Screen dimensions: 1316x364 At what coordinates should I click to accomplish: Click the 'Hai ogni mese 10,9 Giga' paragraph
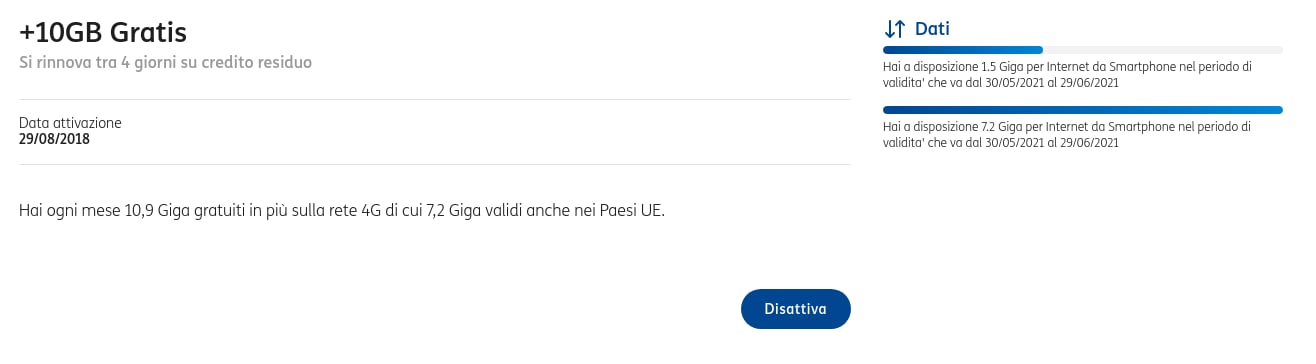[x=342, y=211]
